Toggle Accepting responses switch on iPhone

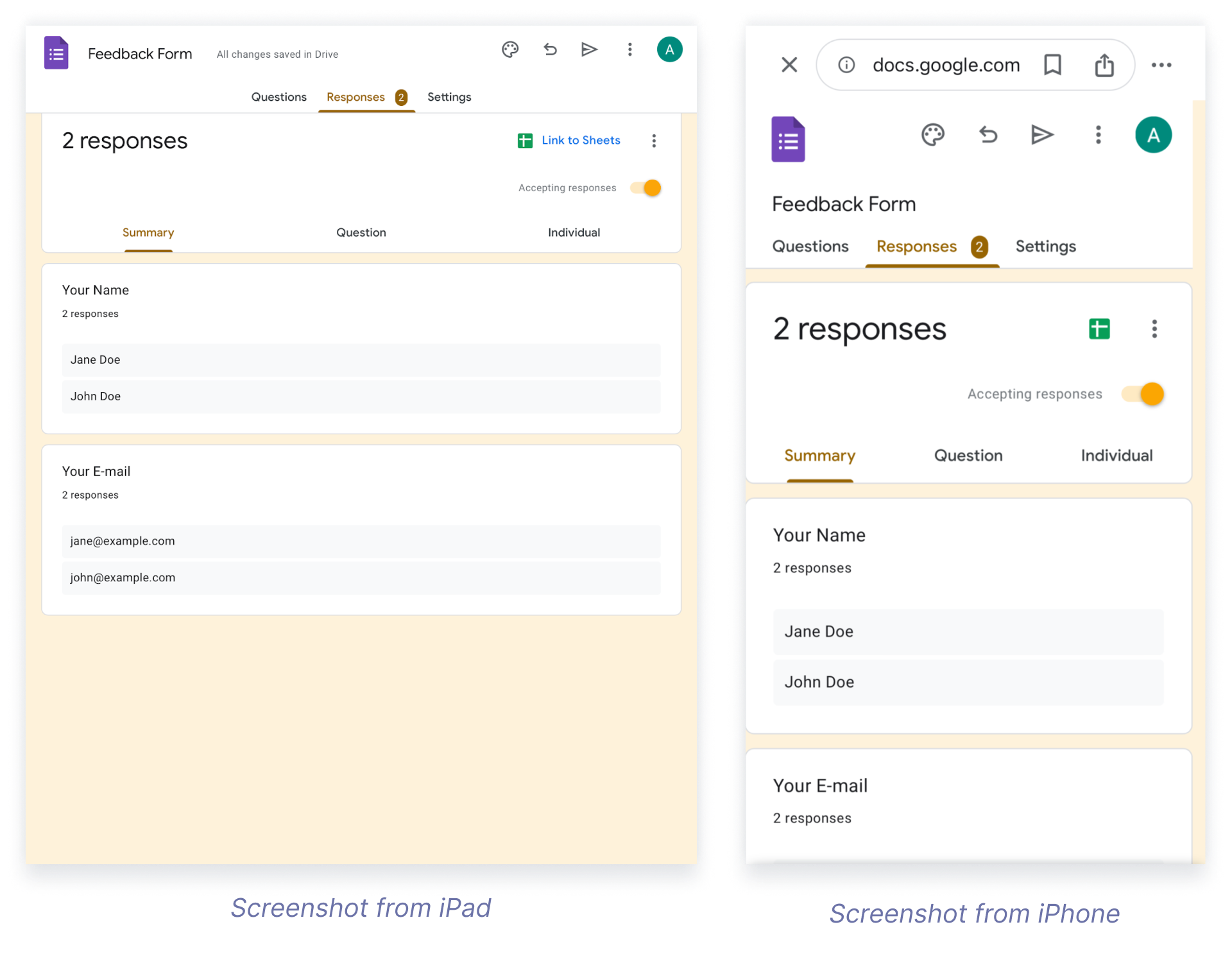(x=1143, y=394)
